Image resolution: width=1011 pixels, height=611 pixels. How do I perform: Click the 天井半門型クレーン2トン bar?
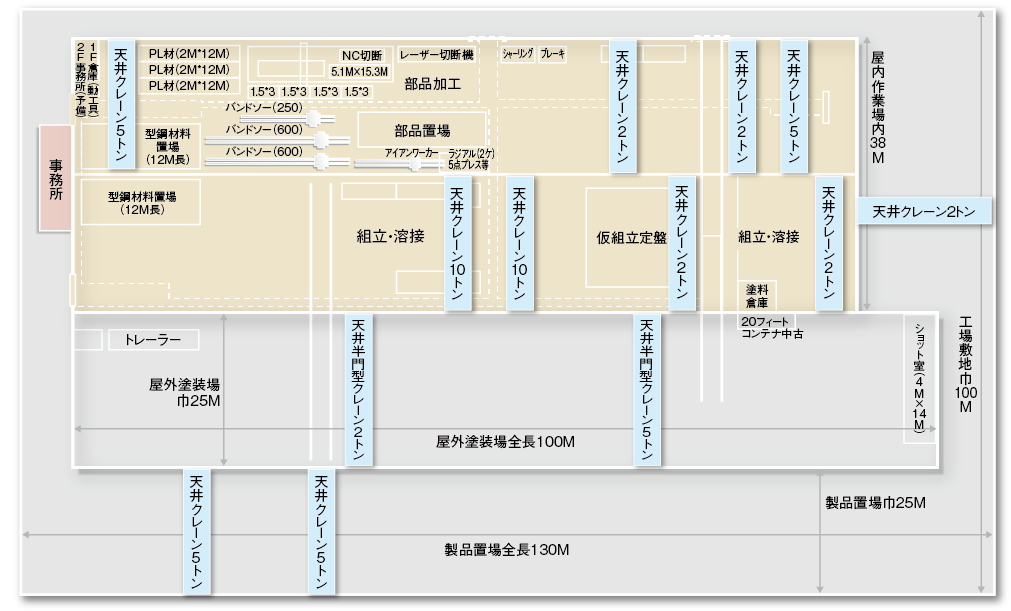coord(358,389)
